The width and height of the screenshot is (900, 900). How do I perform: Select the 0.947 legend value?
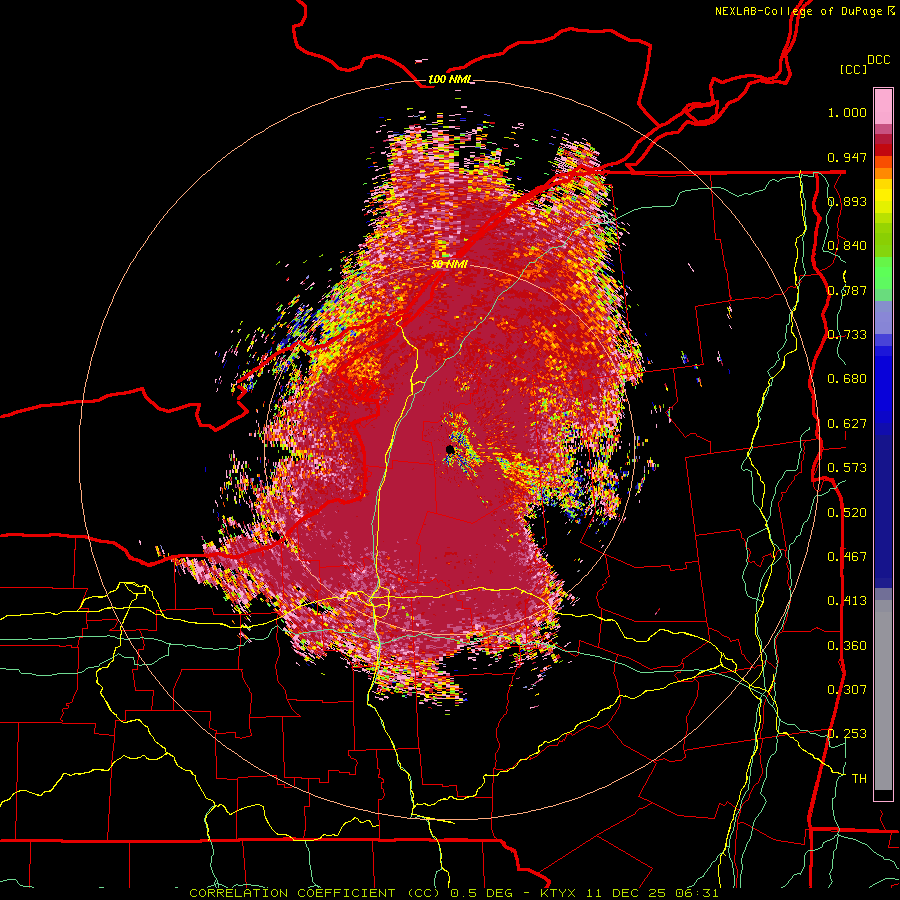(x=847, y=157)
